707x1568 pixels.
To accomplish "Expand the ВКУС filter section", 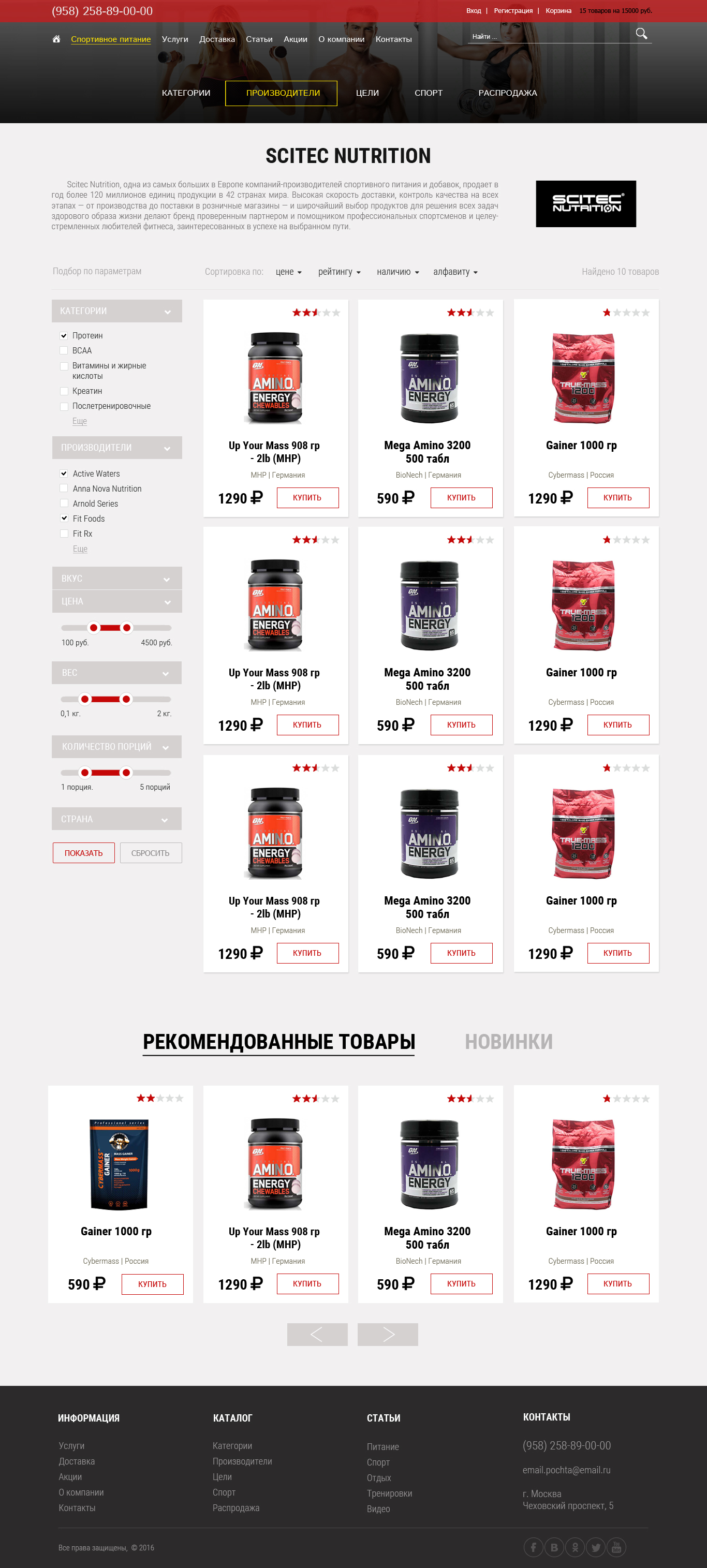I will [x=117, y=578].
